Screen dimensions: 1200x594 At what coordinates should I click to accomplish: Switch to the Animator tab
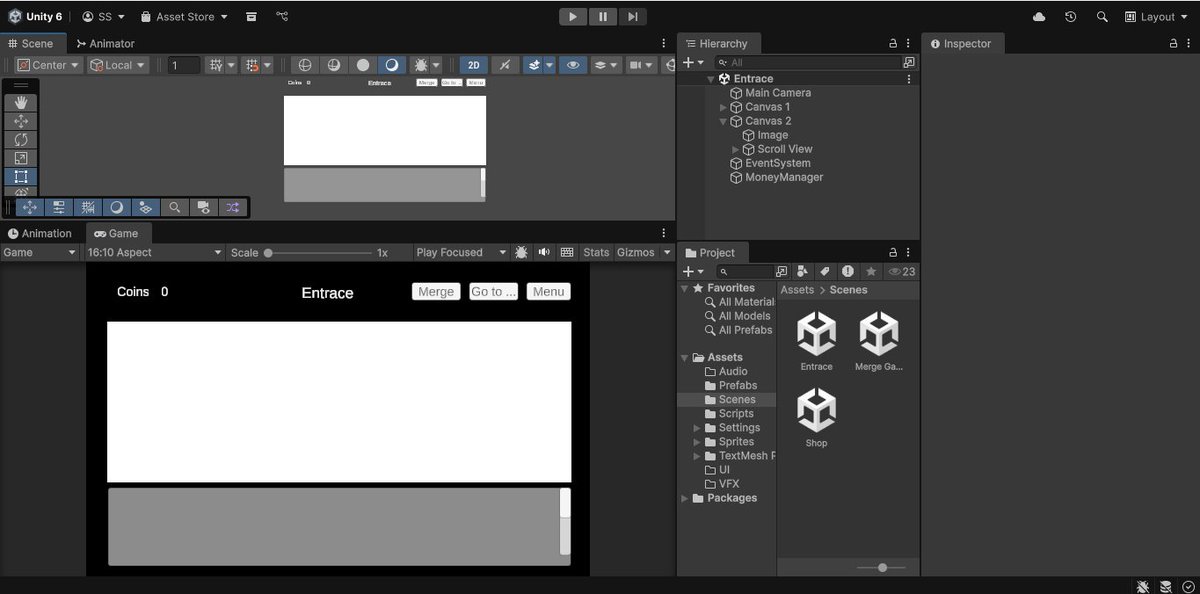(106, 44)
